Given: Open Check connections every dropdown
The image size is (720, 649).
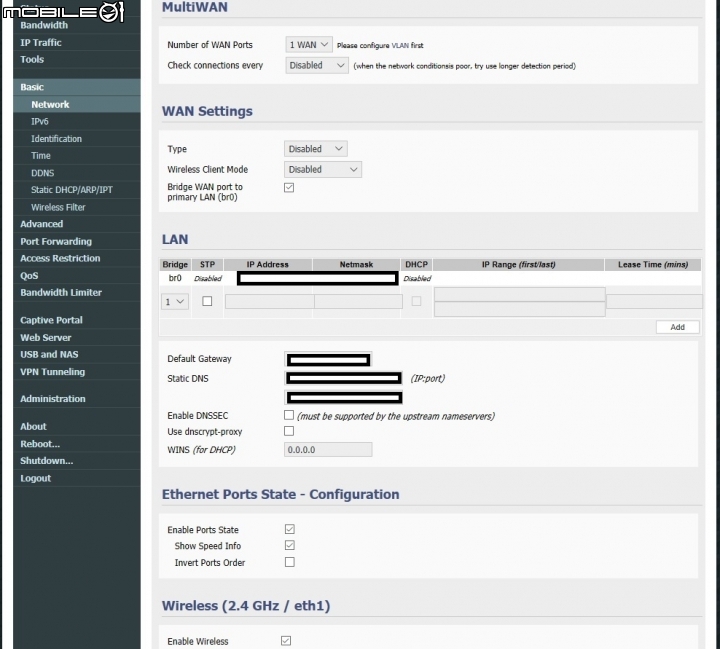Looking at the screenshot, I should coord(317,65).
